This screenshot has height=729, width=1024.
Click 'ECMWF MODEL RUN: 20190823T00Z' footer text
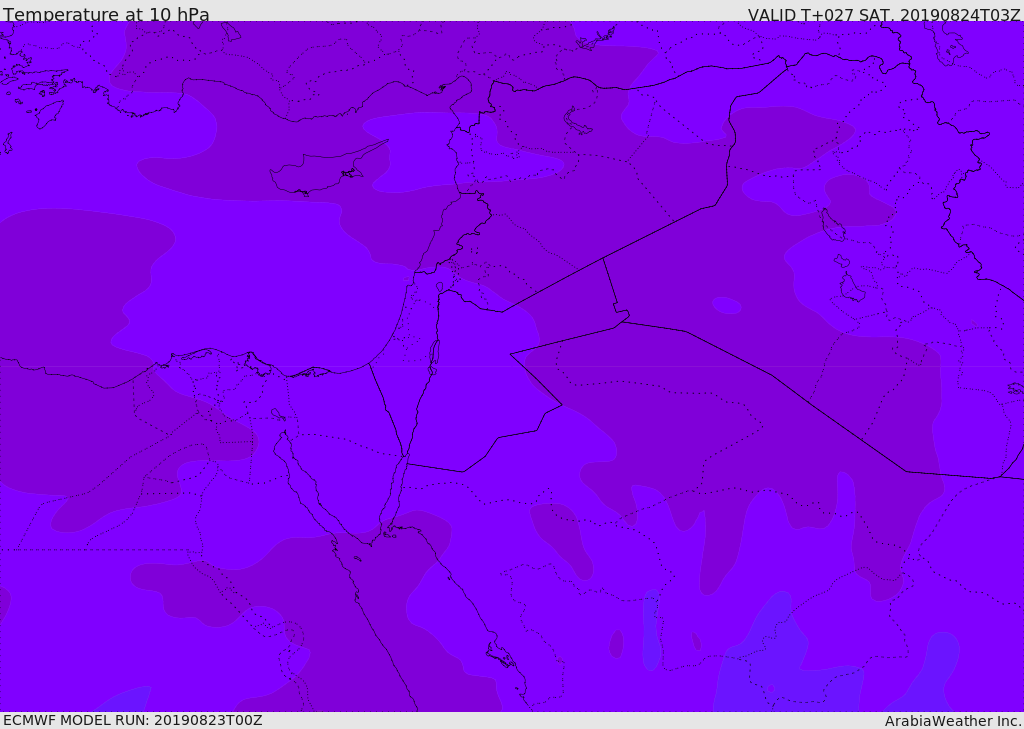[133, 720]
